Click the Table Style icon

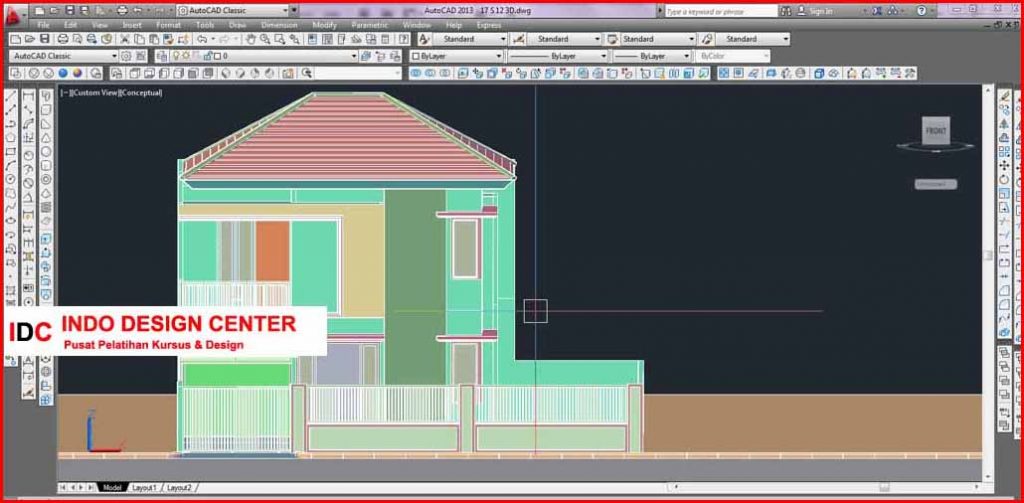point(612,39)
